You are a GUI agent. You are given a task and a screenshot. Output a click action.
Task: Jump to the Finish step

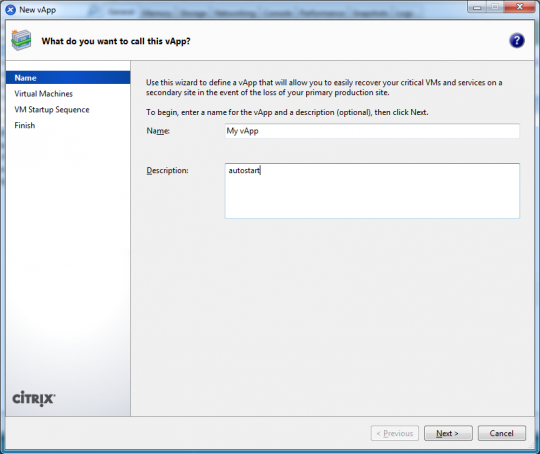(24, 125)
